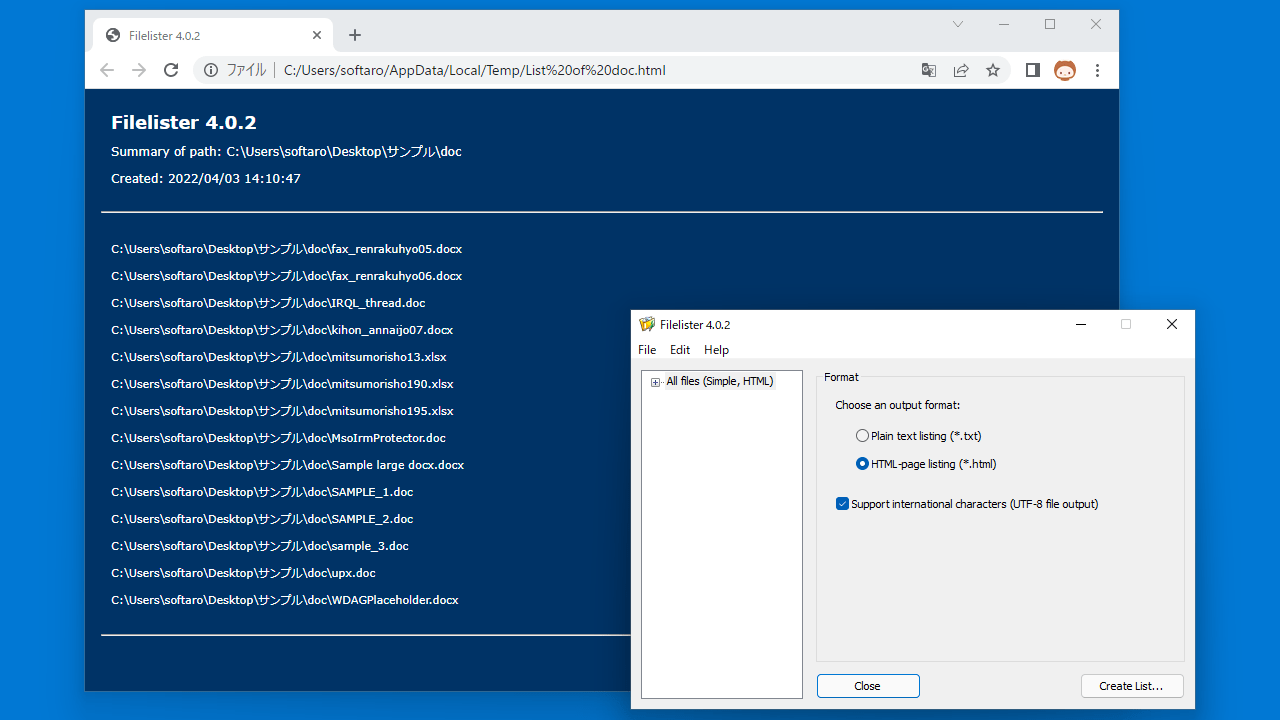Open a new browser tab
This screenshot has height=720, width=1280.
[355, 35]
